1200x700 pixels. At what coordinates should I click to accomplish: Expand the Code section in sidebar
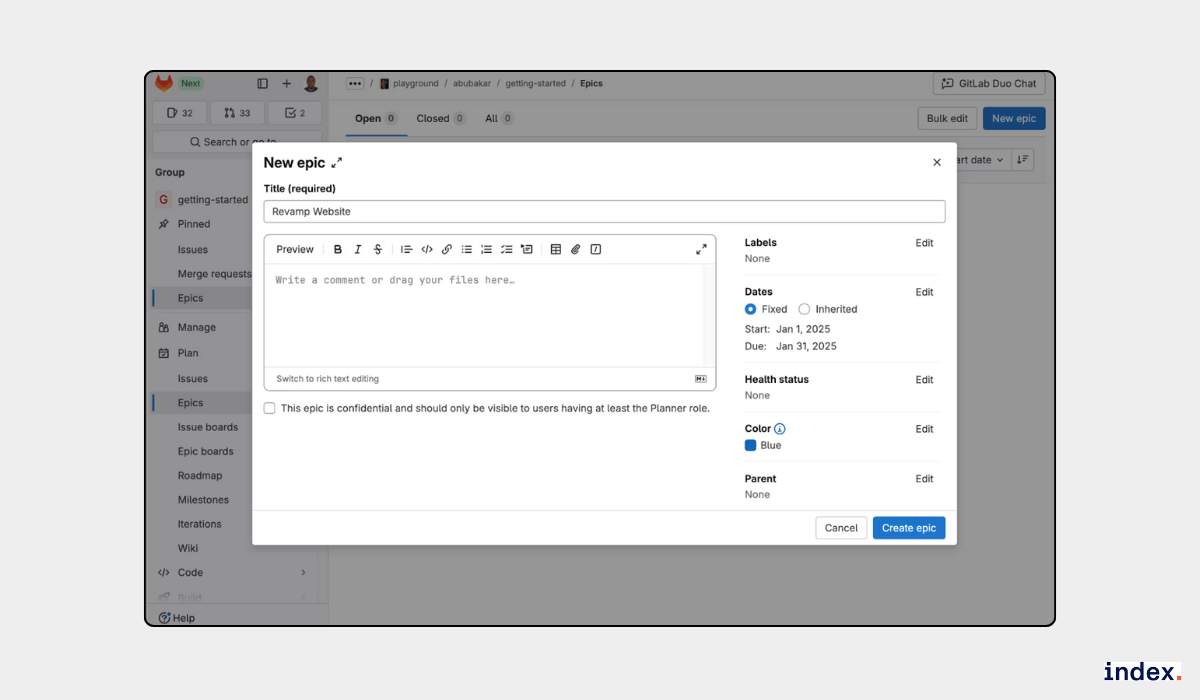coord(302,573)
